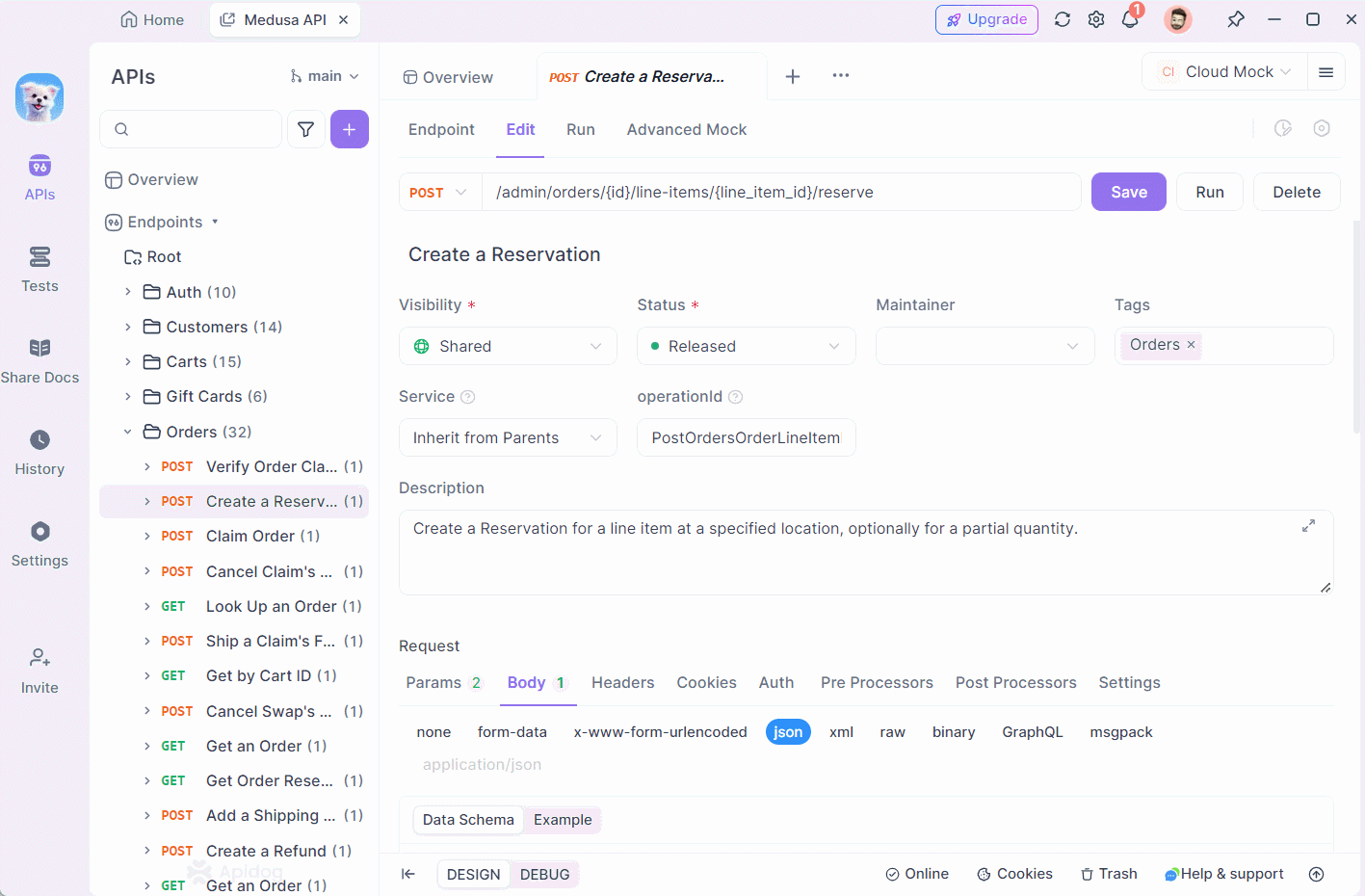Screen dimensions: 1365x896
Task: Click the pin window icon
Action: (x=1236, y=19)
